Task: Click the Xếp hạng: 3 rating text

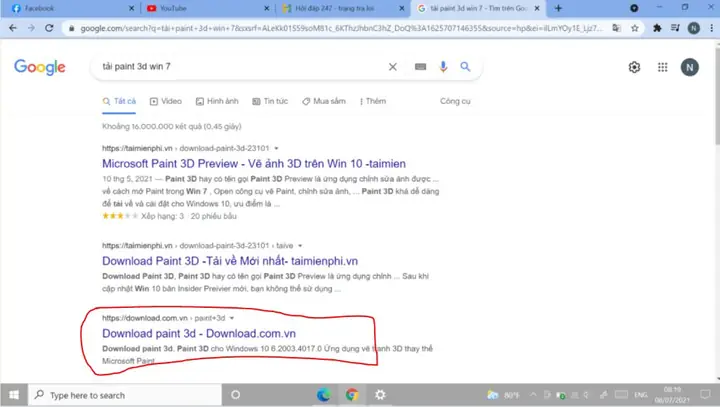Action: (x=163, y=216)
